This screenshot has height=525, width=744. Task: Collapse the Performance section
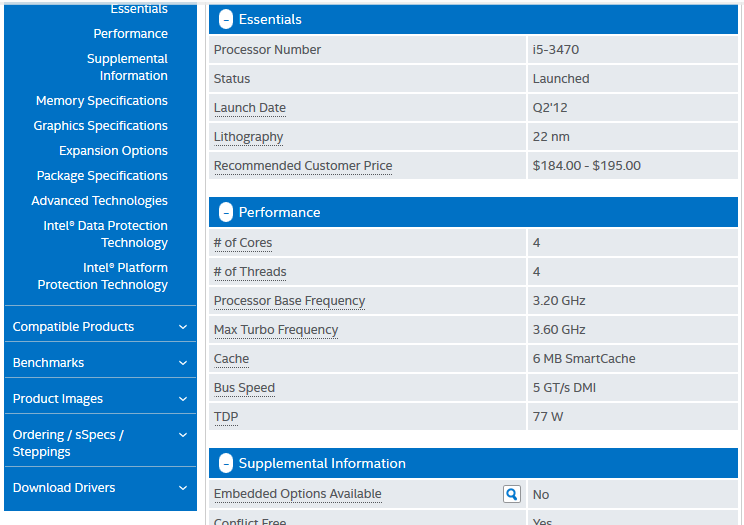[x=226, y=212]
